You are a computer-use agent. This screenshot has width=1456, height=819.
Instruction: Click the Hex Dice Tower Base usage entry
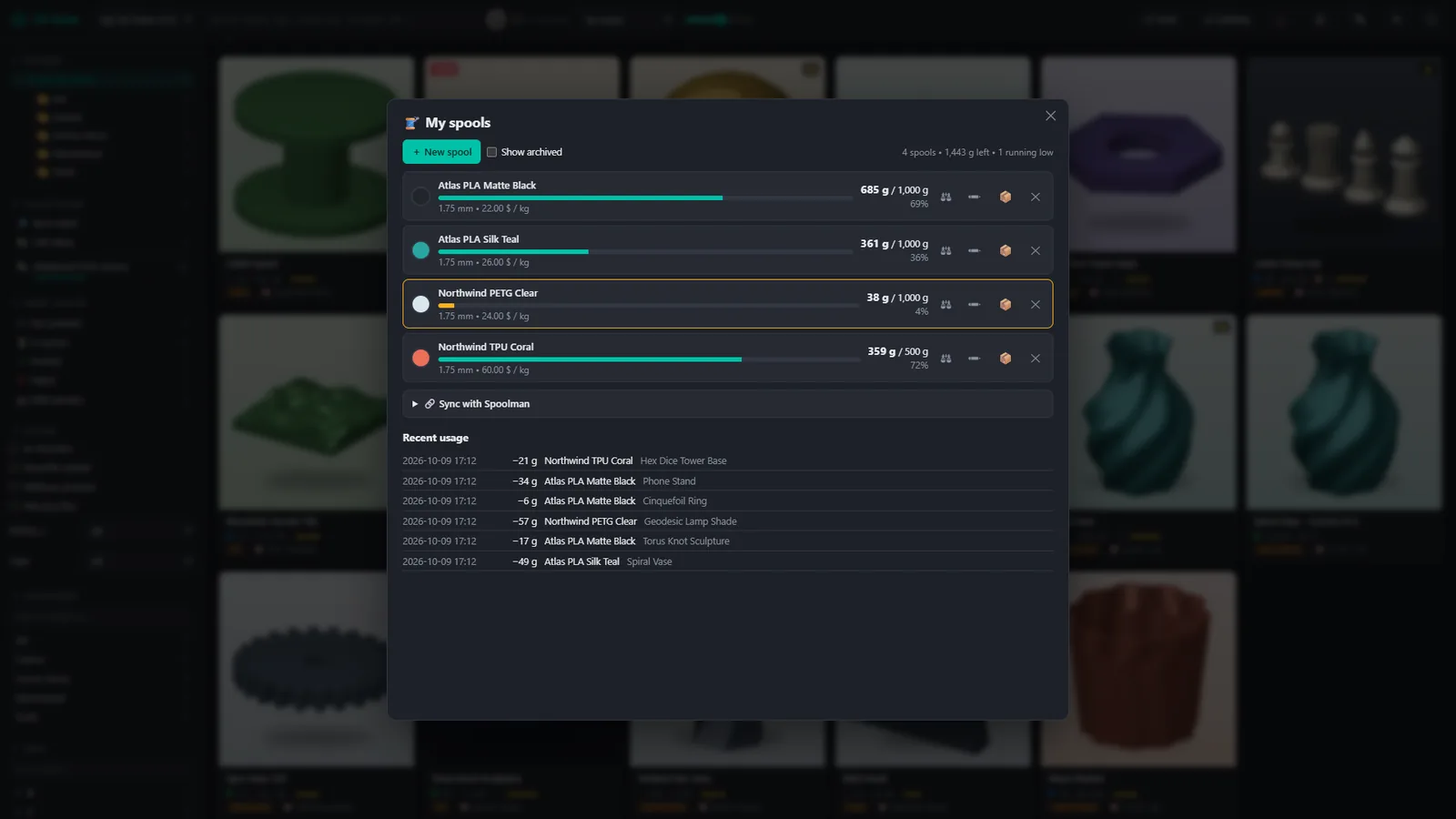click(x=727, y=460)
